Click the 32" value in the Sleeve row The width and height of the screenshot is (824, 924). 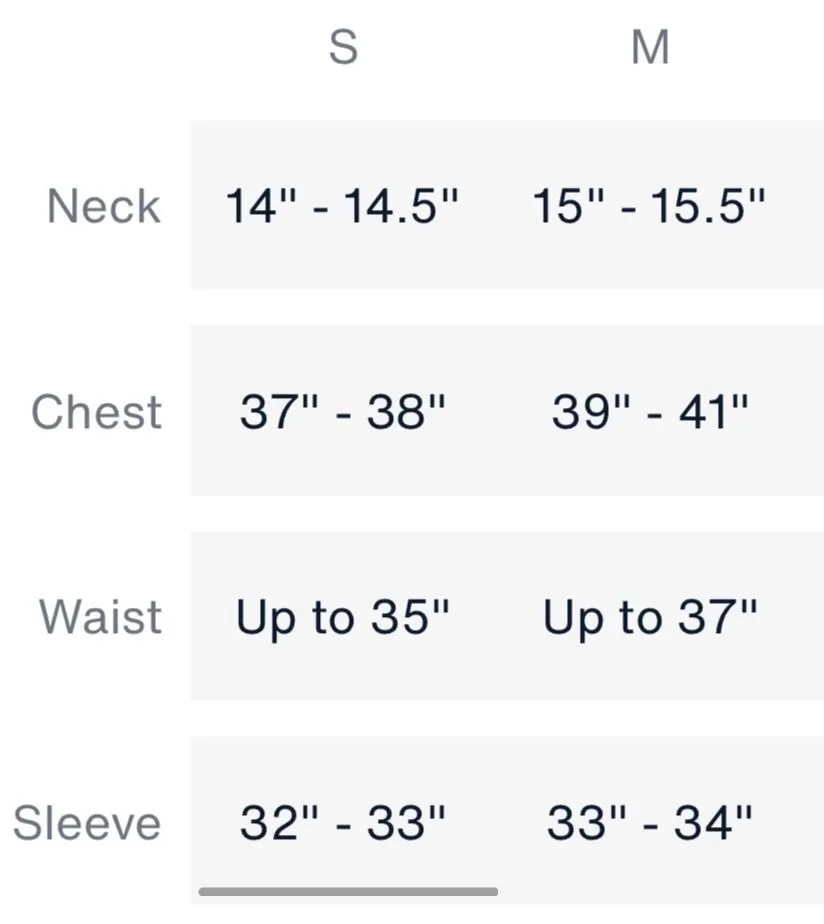[x=279, y=822]
